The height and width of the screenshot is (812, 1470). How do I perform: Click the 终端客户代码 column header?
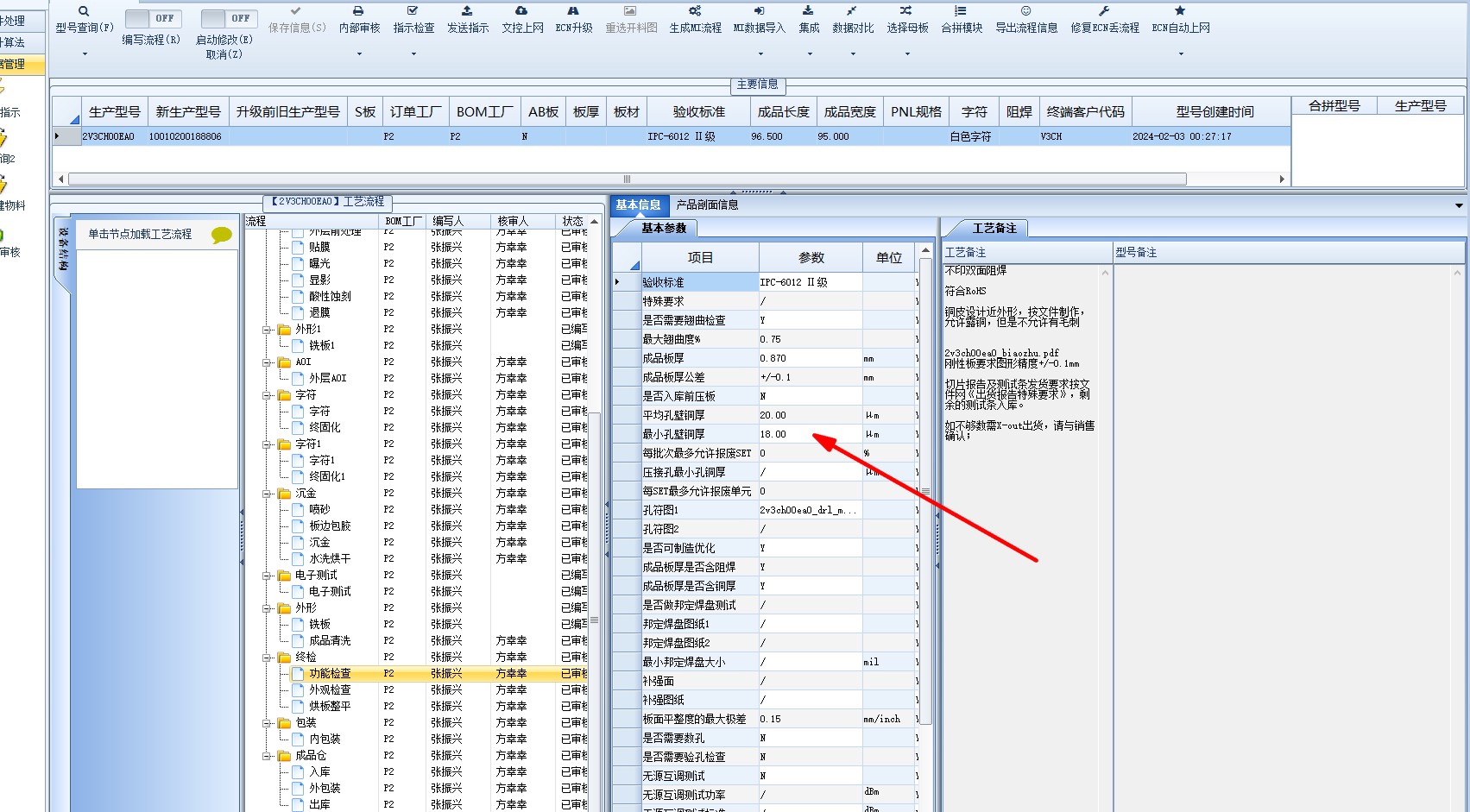point(1085,112)
